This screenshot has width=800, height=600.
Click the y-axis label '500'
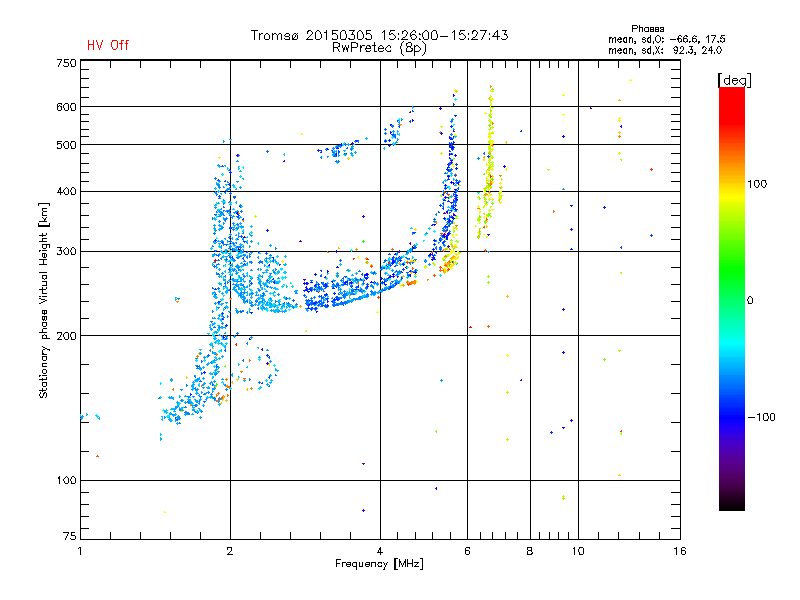point(66,145)
